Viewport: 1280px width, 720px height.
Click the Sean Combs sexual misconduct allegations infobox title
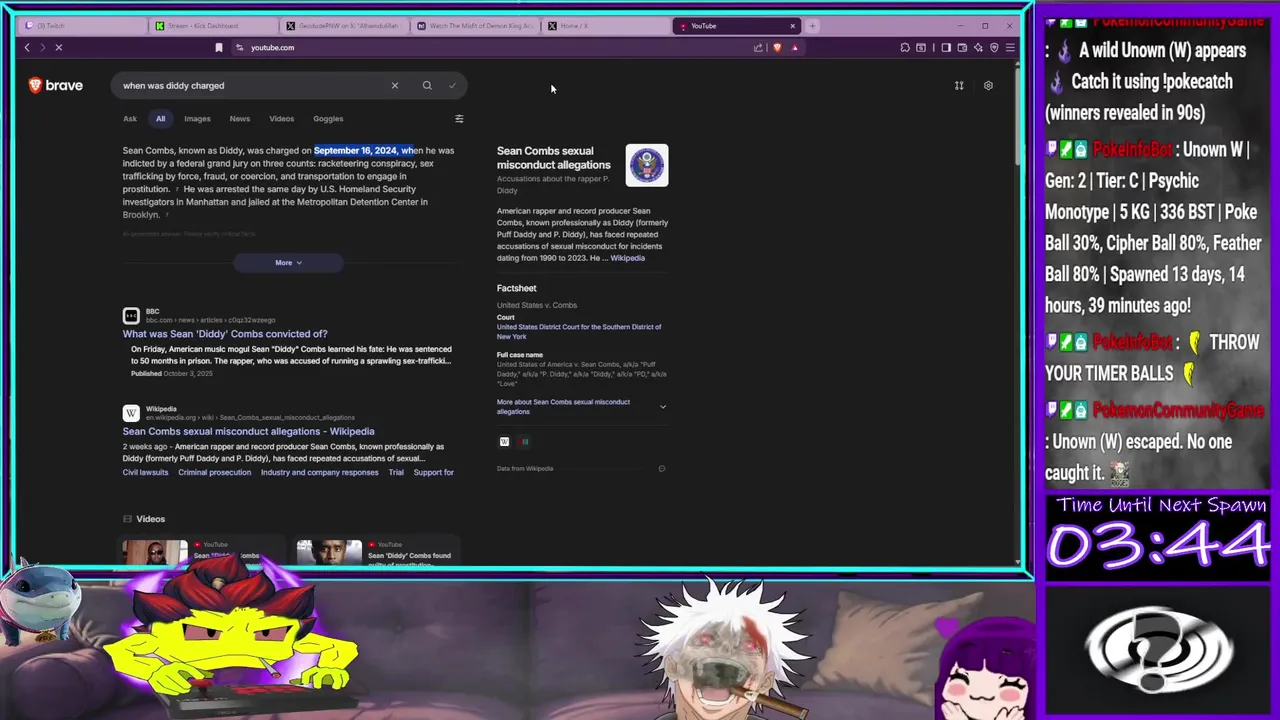[553, 158]
